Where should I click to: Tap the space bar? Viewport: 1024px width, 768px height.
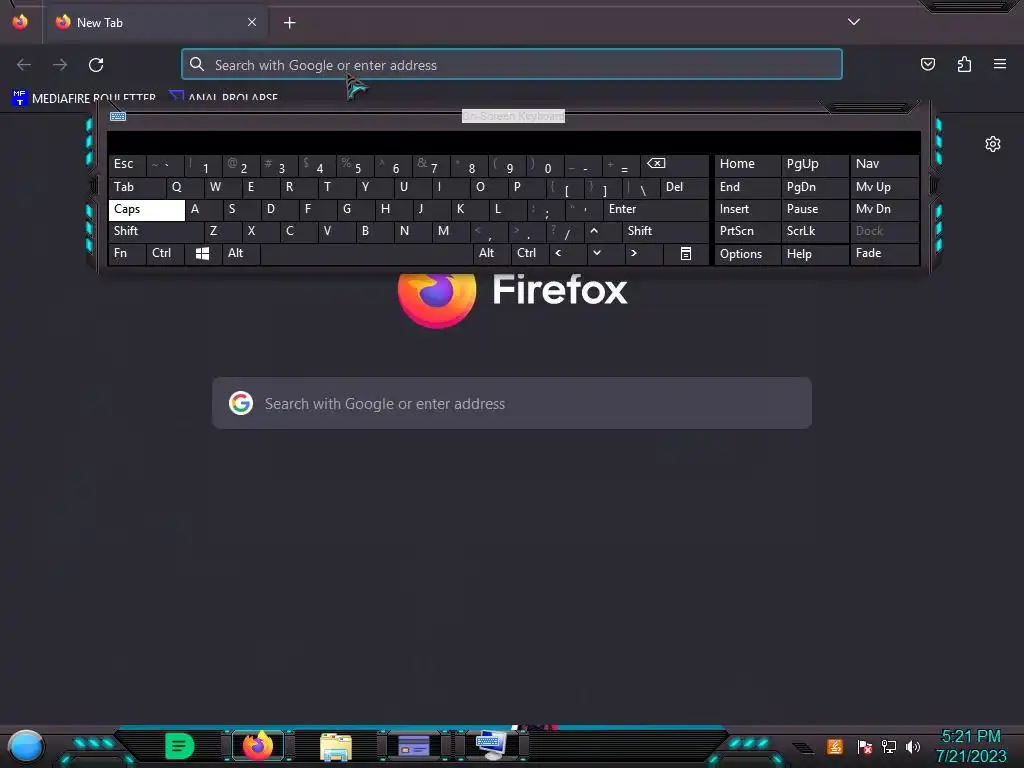tap(366, 253)
